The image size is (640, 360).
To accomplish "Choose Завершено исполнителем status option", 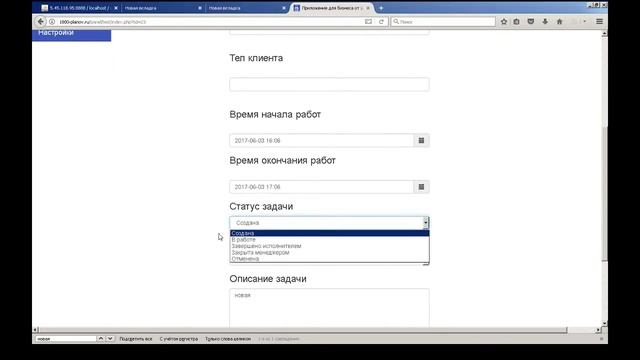I will tap(329, 246).
